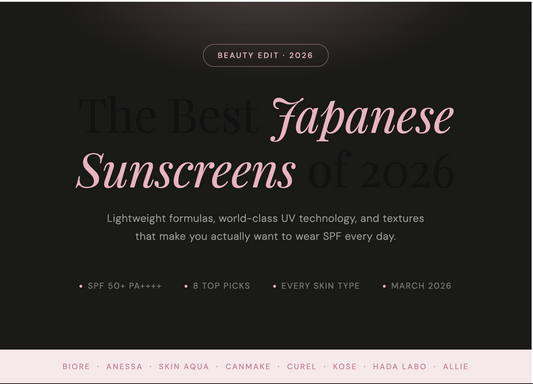Select the "EVERY SKIN TYPE" tag

tap(316, 286)
